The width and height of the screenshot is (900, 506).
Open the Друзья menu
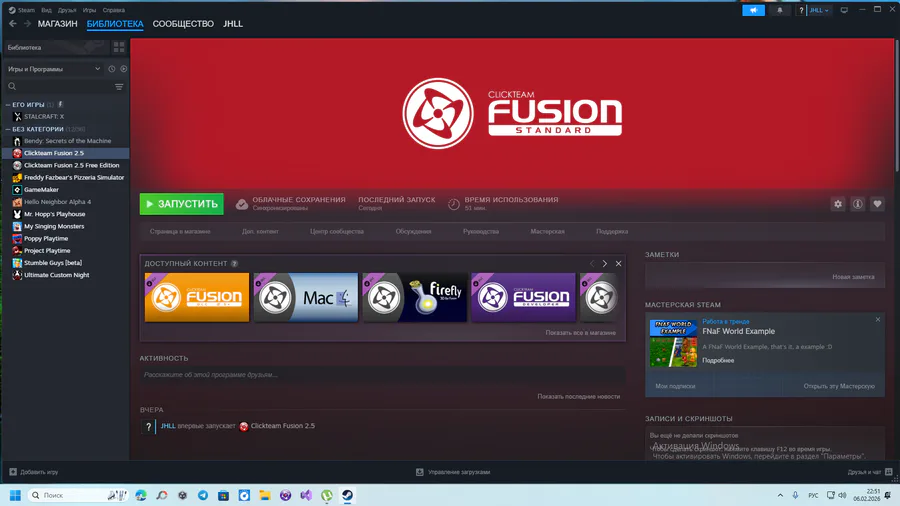pos(67,10)
